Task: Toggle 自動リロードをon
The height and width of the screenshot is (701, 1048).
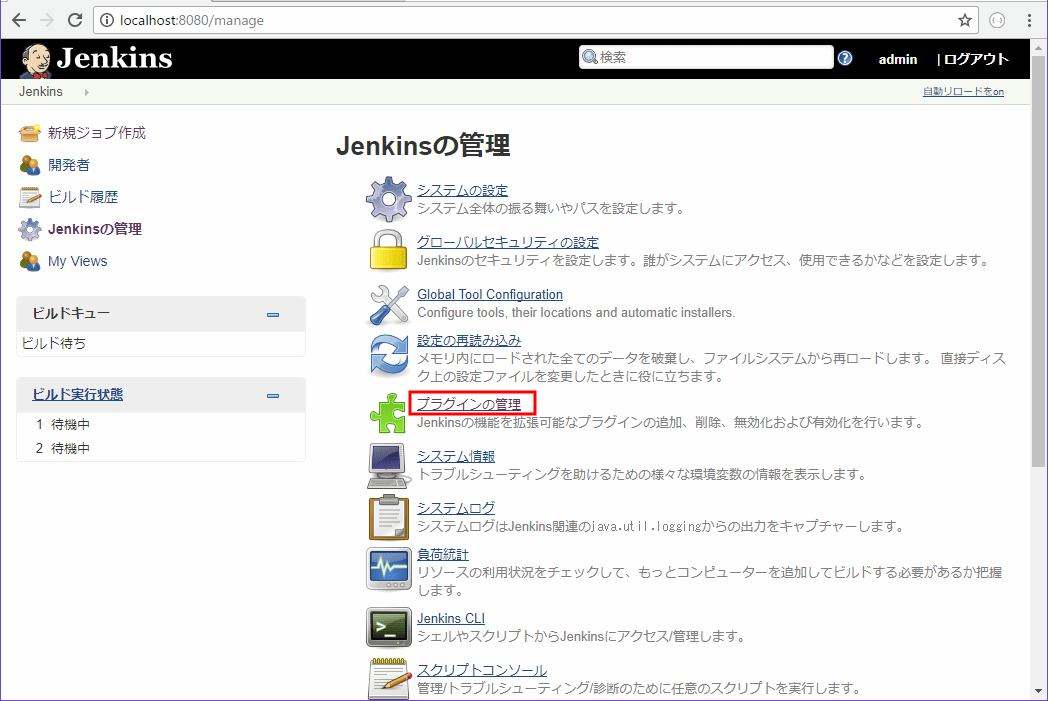Action: [x=962, y=91]
